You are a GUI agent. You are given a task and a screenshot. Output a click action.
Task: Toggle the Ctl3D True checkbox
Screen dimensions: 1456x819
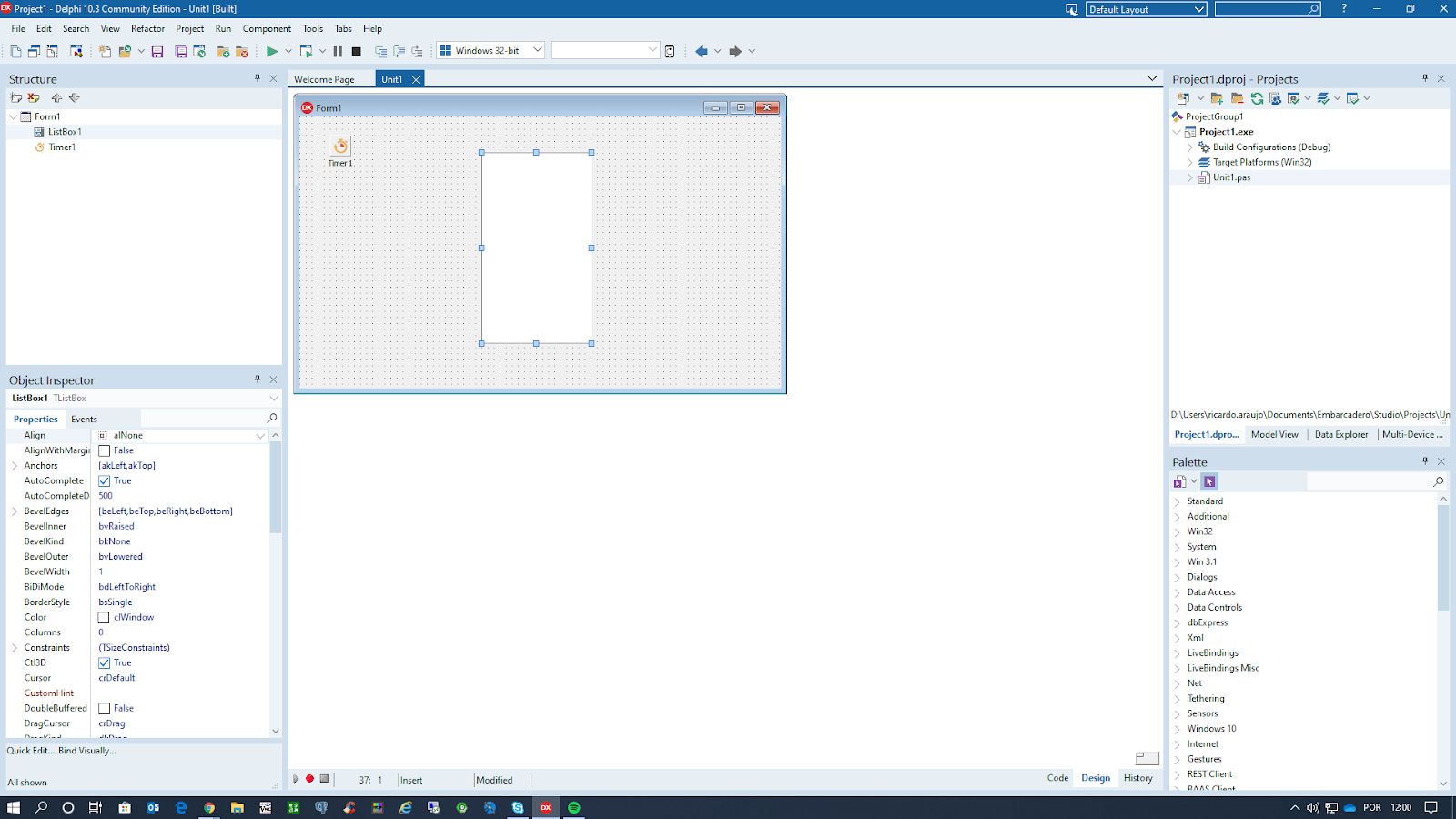coord(104,662)
